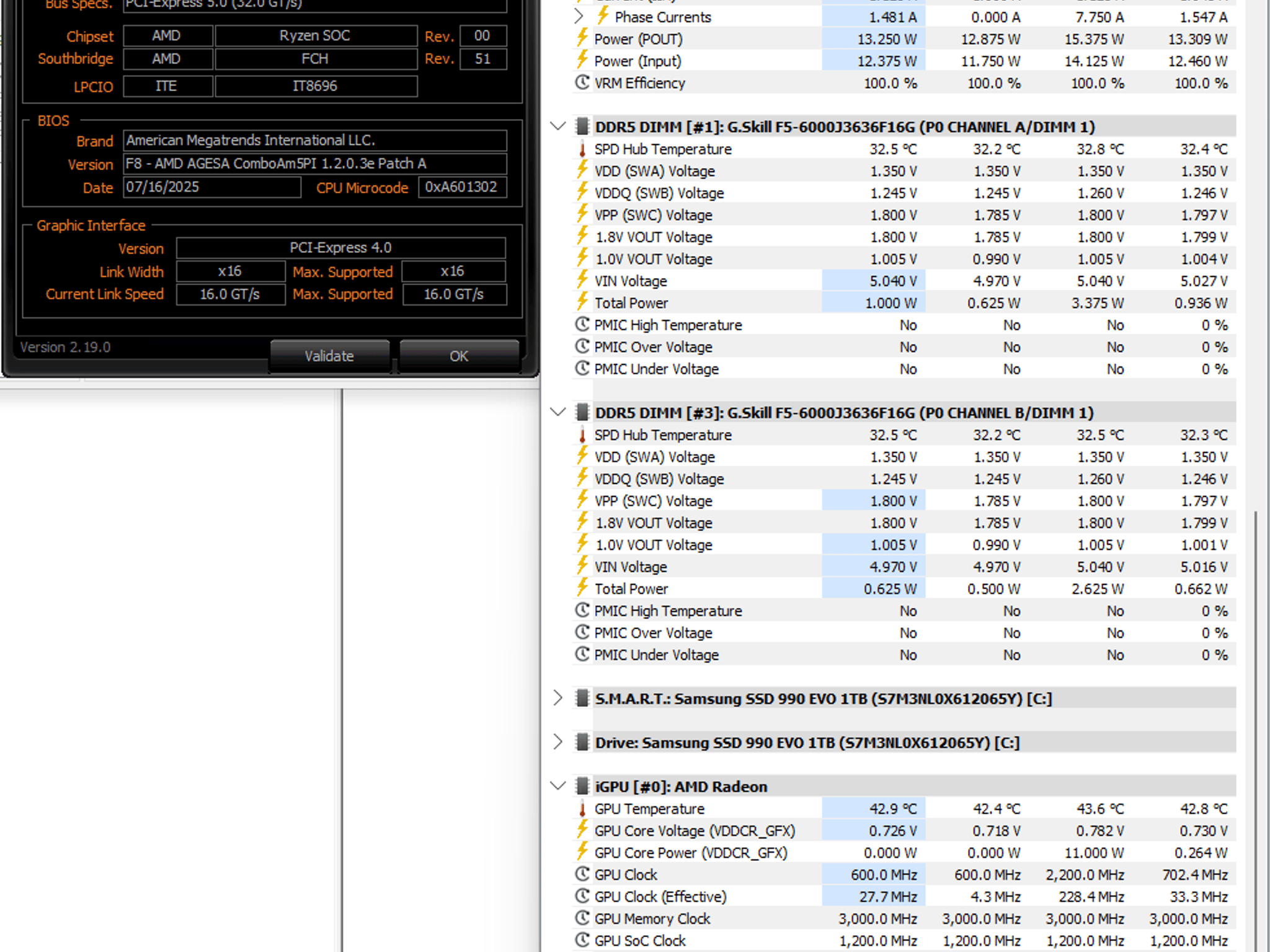
Task: Collapse the iGPU [#0] AMD Radeon group
Action: pos(558,786)
